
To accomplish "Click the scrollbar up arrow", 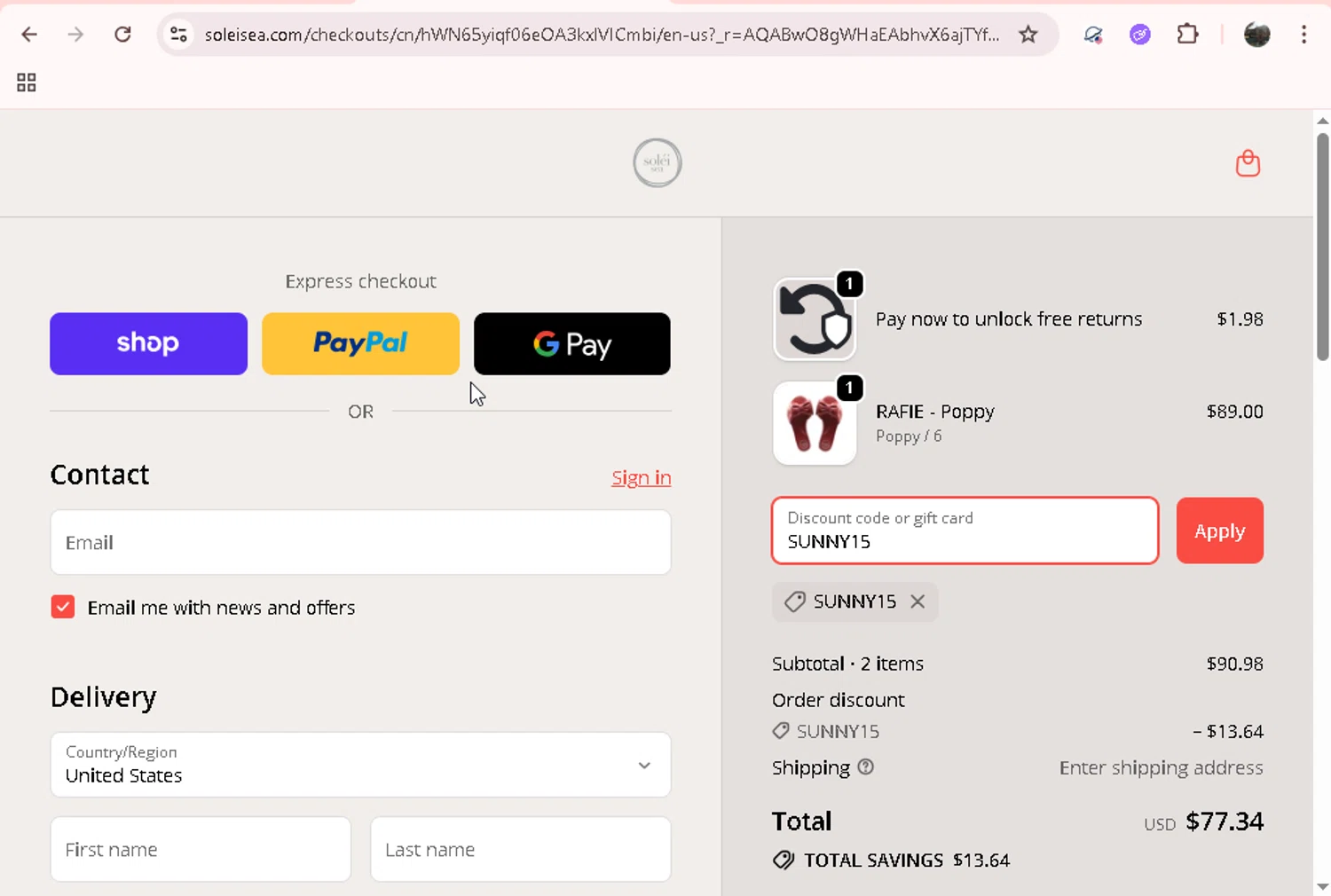I will (1322, 121).
